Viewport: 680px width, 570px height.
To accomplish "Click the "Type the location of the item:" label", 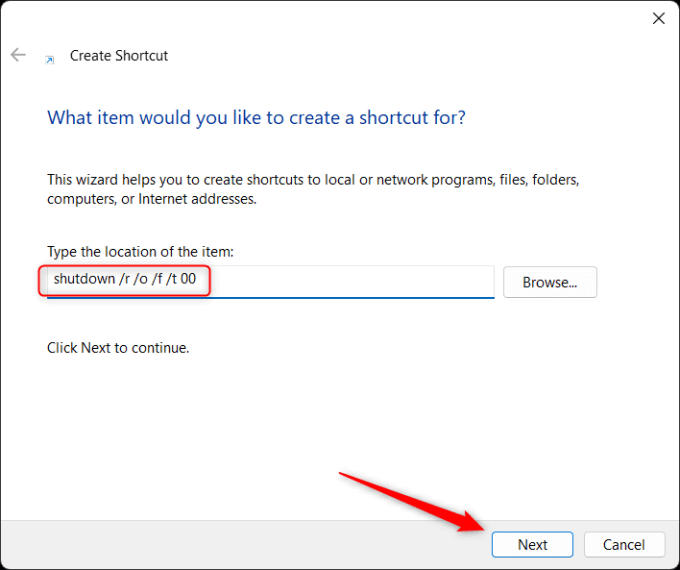I will pyautogui.click(x=140, y=250).
